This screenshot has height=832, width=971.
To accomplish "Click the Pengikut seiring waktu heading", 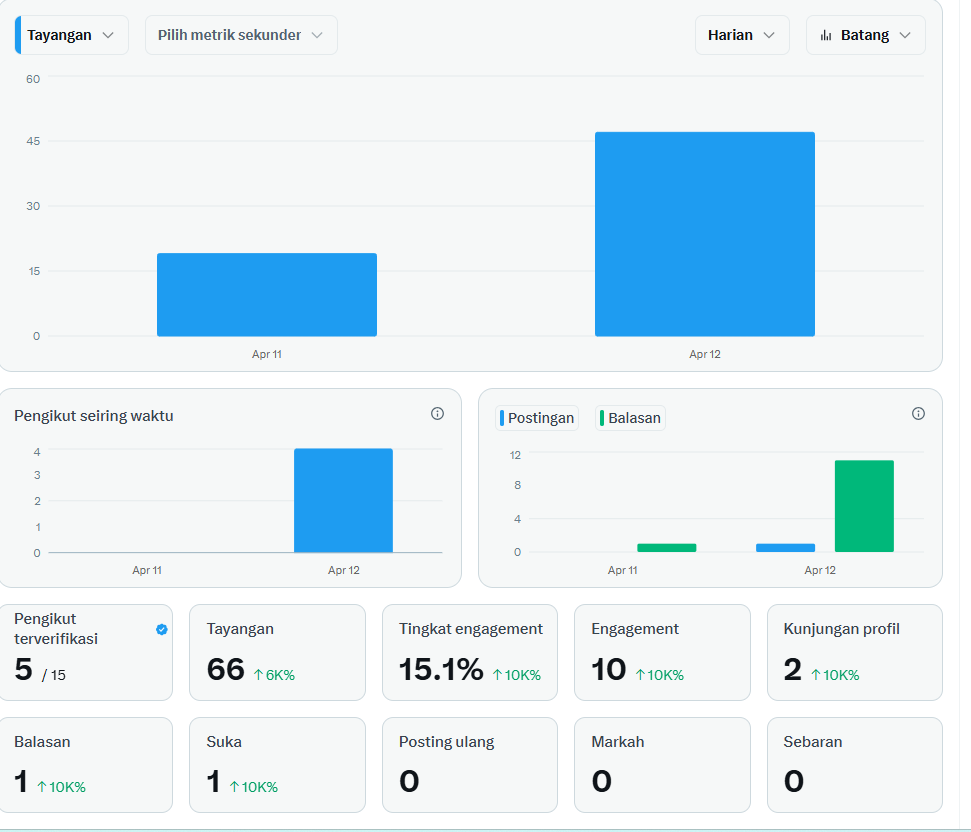I will [x=94, y=415].
